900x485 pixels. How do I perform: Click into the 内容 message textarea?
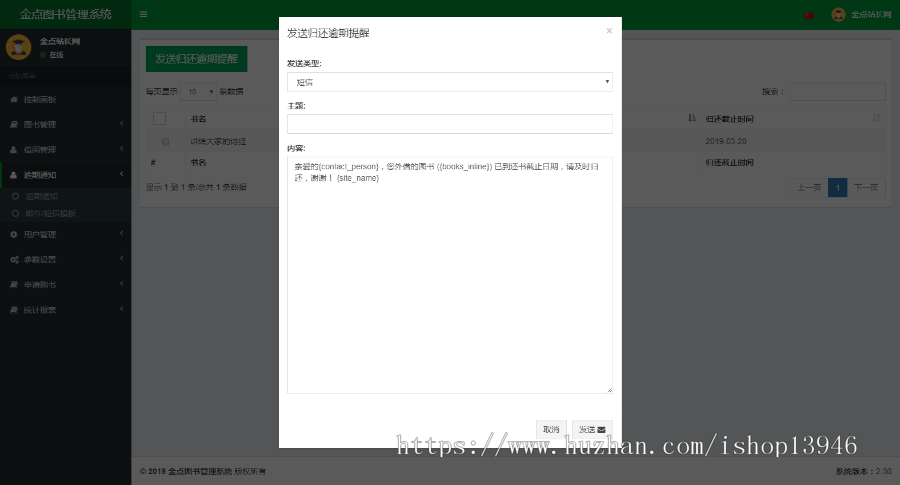tap(449, 275)
